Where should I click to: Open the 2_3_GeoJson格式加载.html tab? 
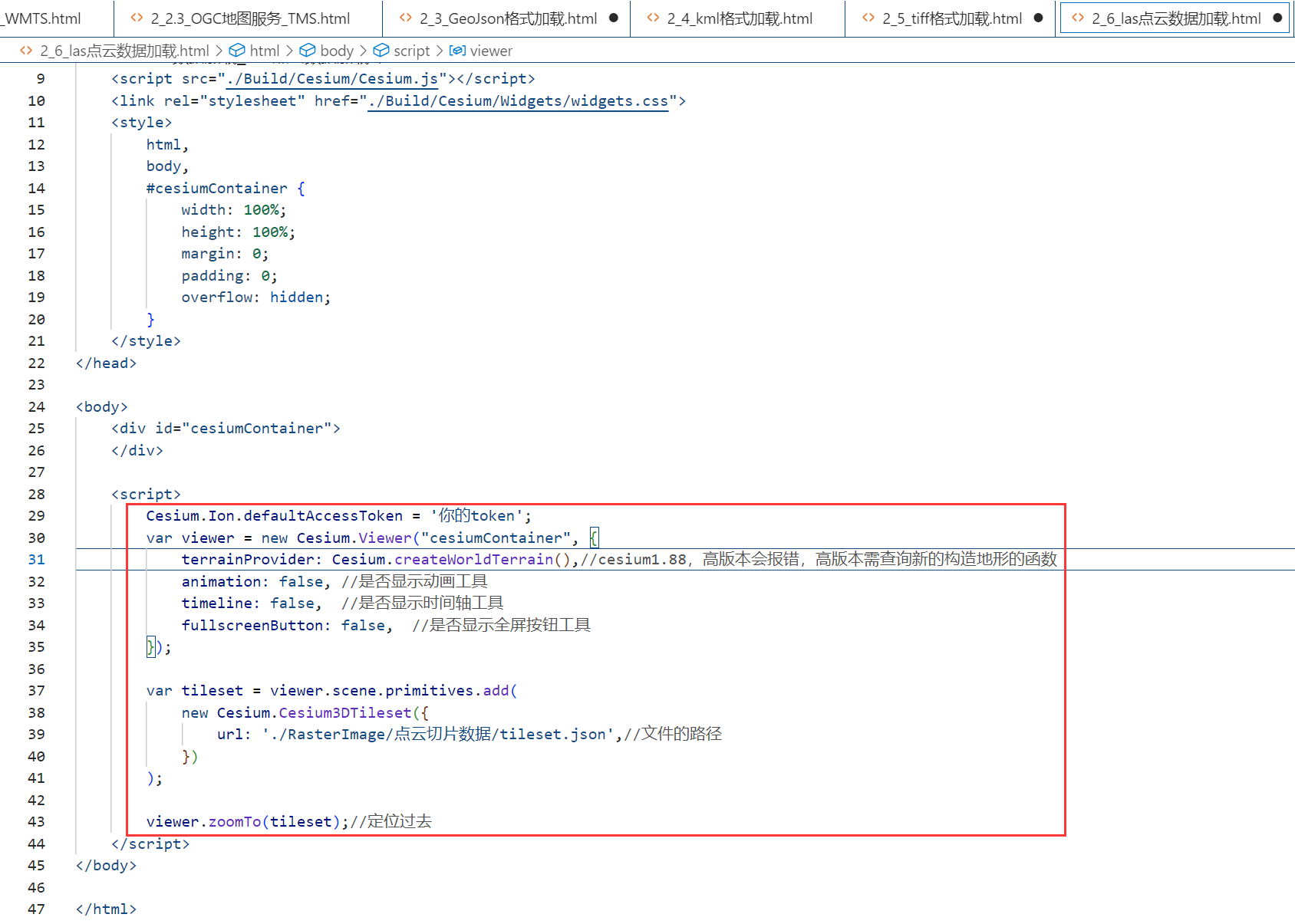[x=507, y=18]
